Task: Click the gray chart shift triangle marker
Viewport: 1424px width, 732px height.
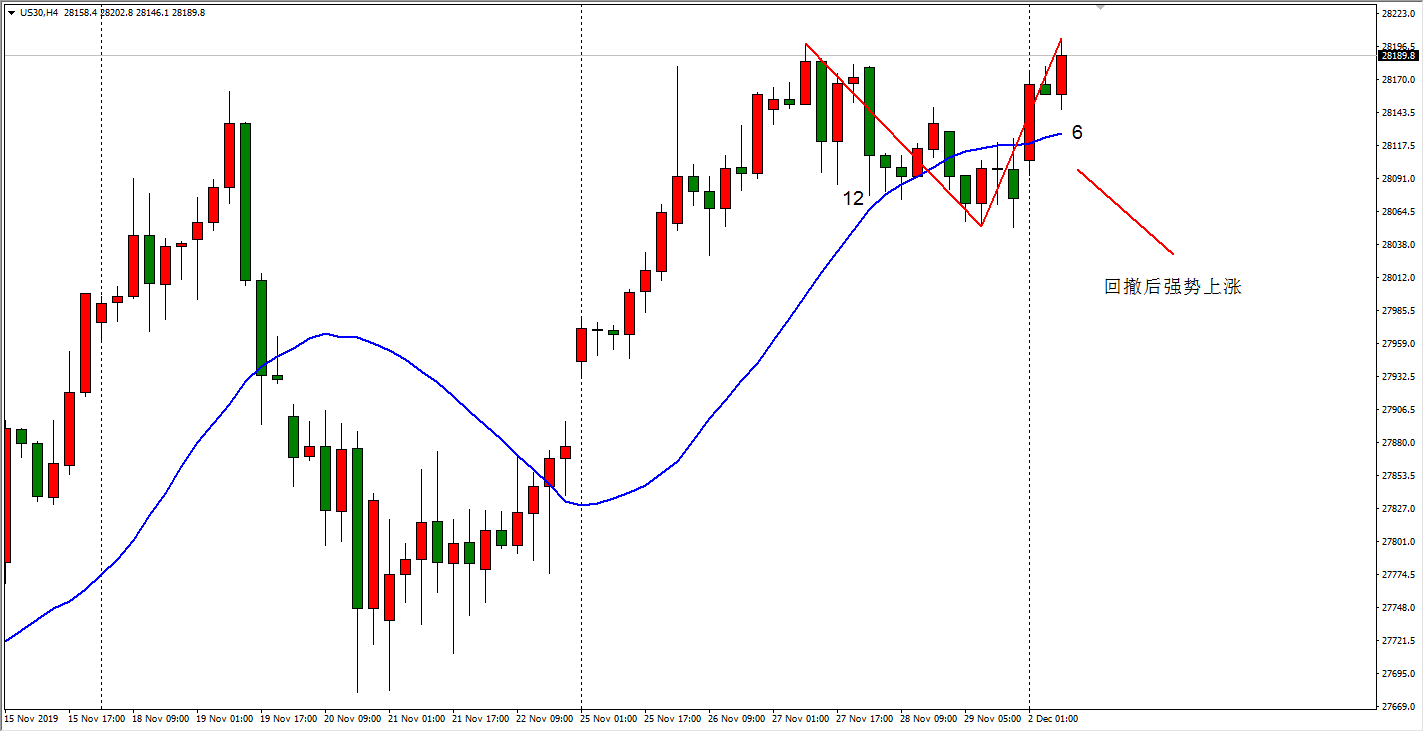Action: tap(1100, 7)
